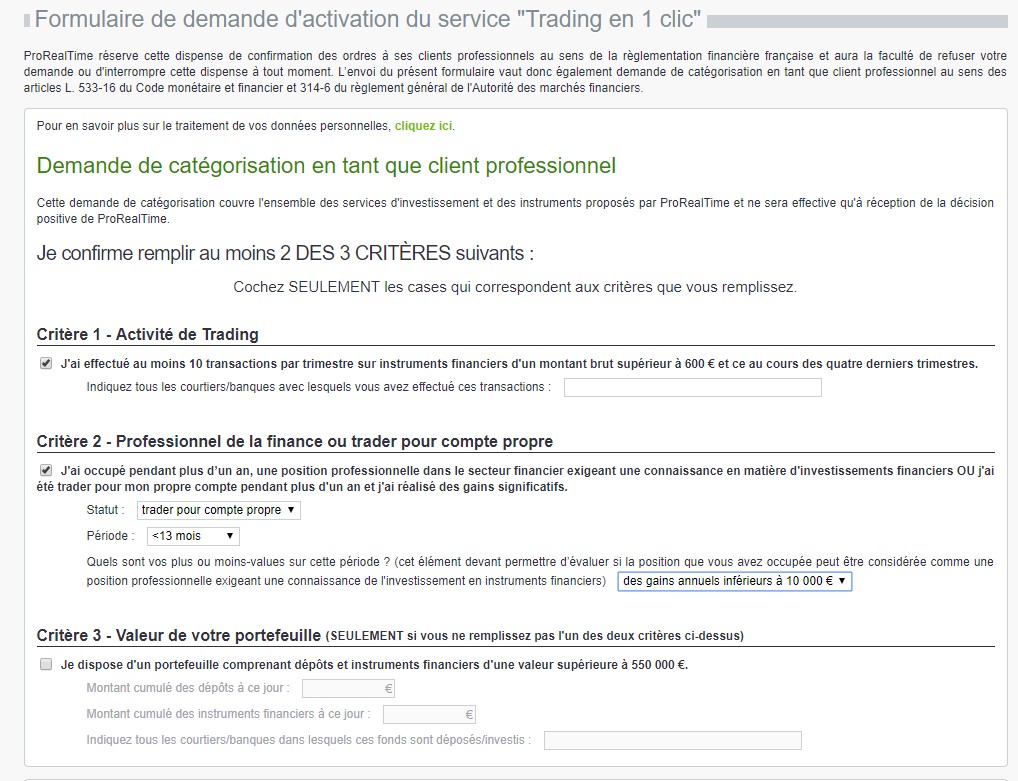Open the gains annuels inférieurs à 10 000 € dropdown
Viewport: 1018px width, 781px height.
pos(734,581)
